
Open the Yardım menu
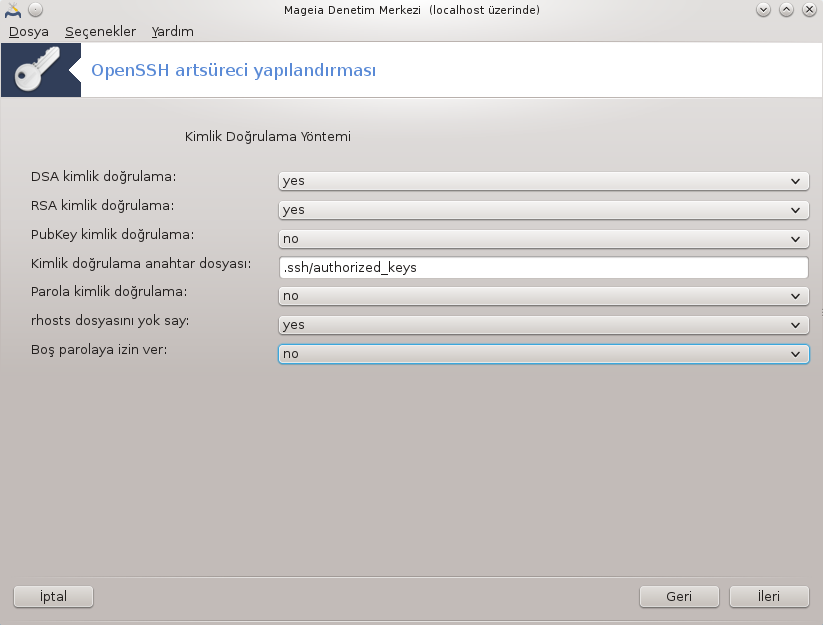pyautogui.click(x=172, y=31)
